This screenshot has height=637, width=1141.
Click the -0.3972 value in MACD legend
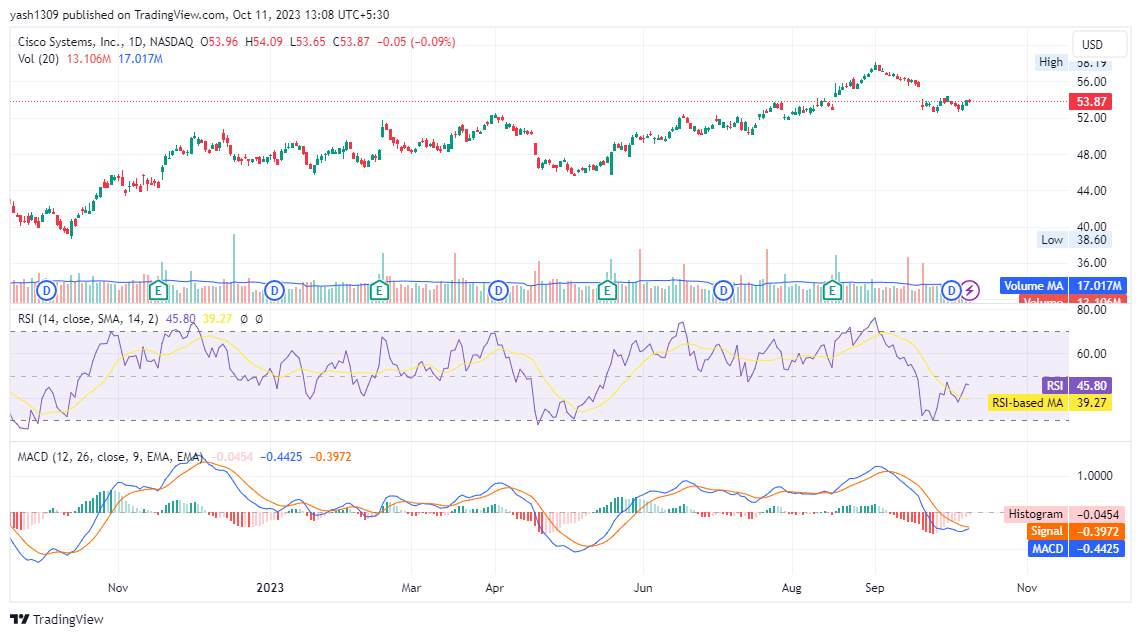[x=330, y=457]
